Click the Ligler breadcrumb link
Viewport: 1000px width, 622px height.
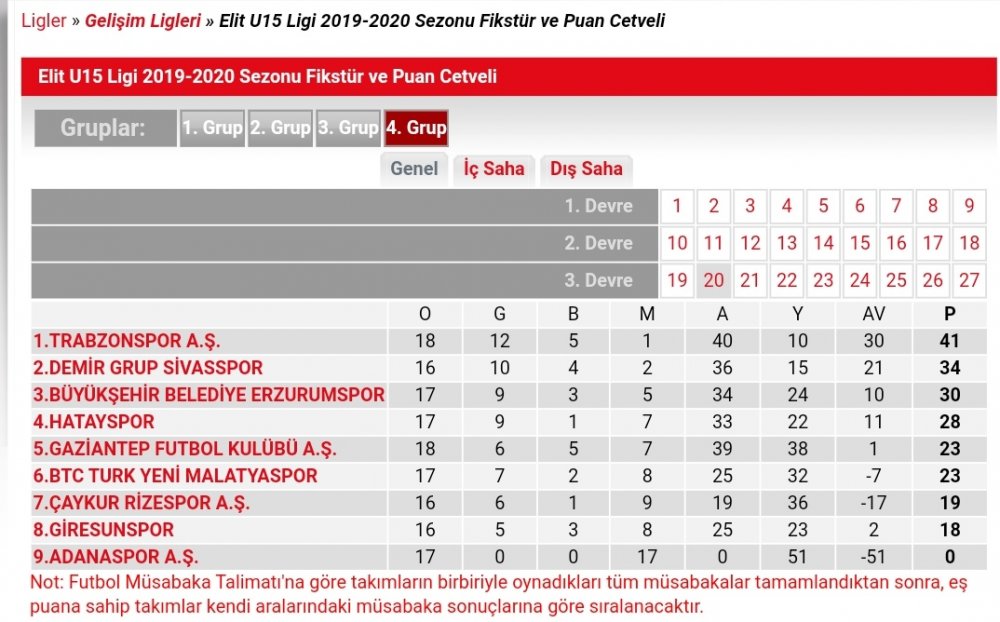(43, 20)
